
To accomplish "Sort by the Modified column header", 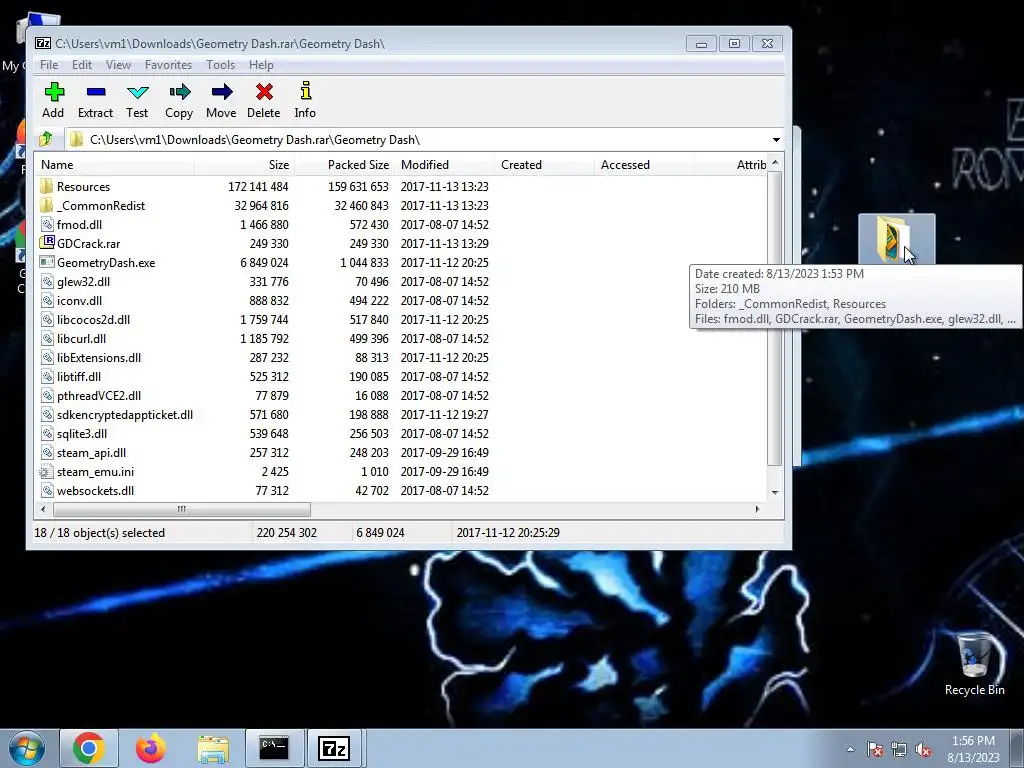I will point(444,165).
